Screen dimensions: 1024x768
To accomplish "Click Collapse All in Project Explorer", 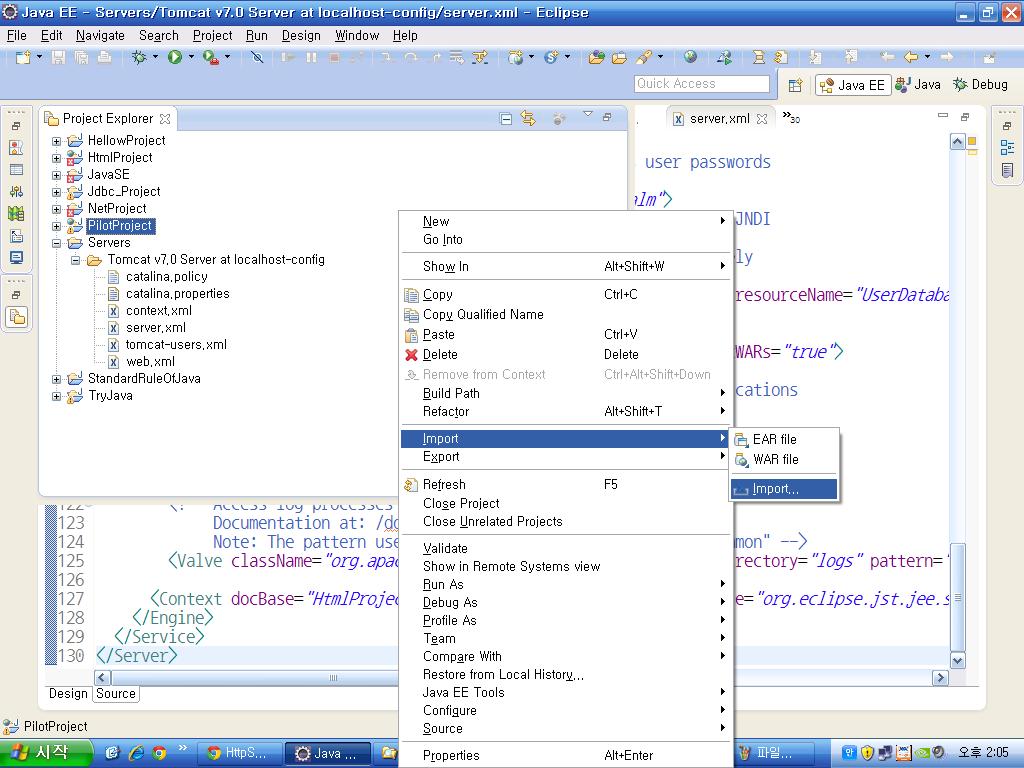I will pos(505,119).
